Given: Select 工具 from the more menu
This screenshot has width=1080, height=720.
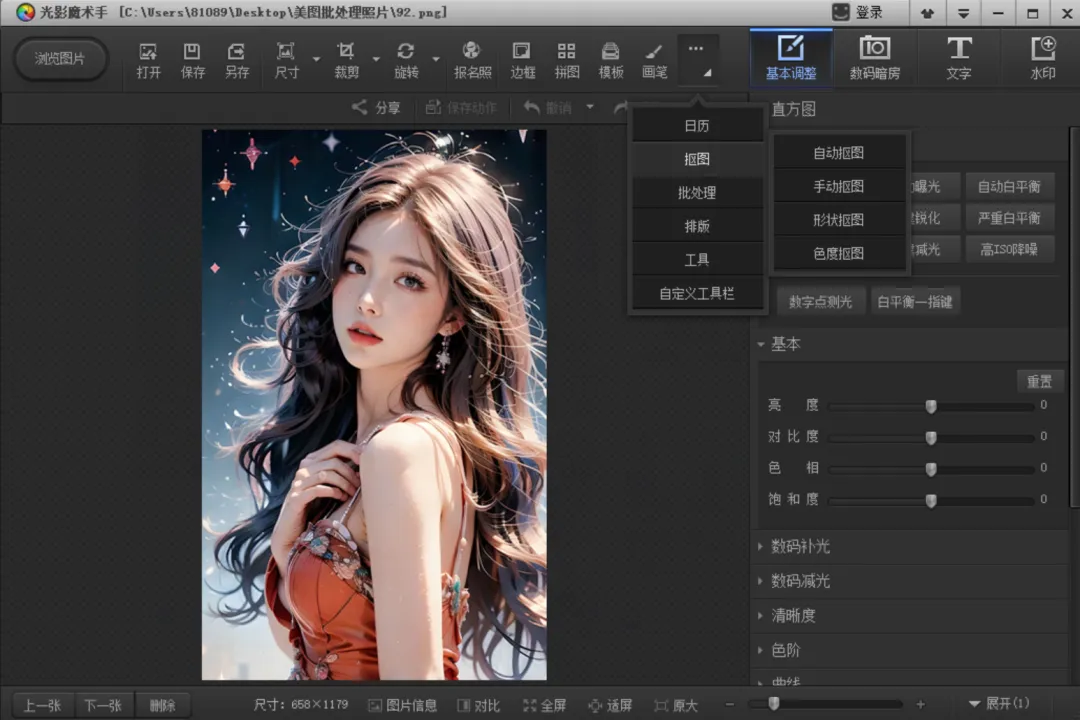Looking at the screenshot, I should click(x=697, y=260).
